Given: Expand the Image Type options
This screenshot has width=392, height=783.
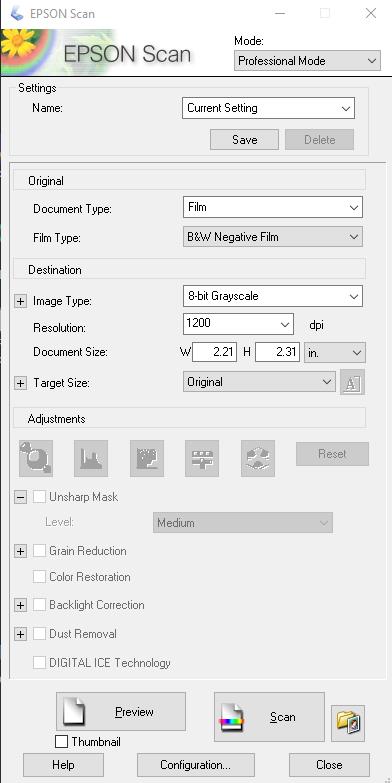Looking at the screenshot, I should tap(20, 301).
